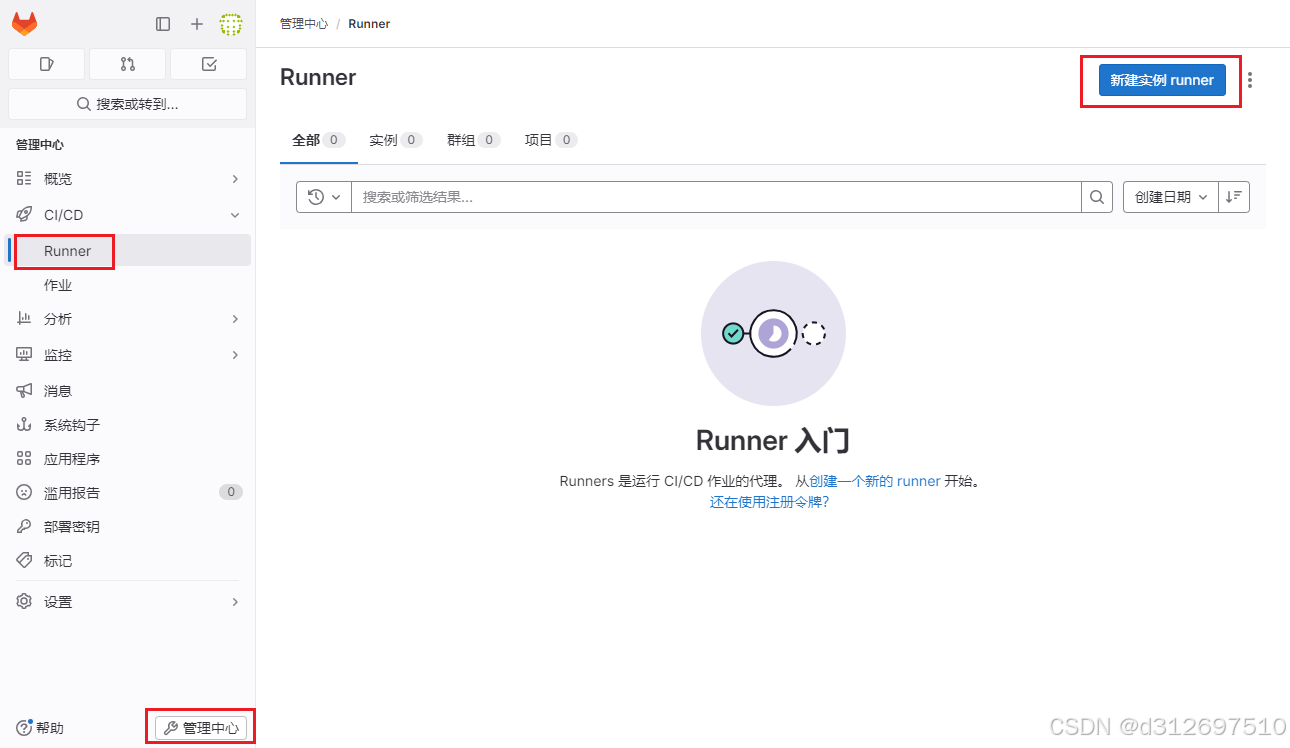Open 部署密钥 in the sidebar

click(127, 527)
